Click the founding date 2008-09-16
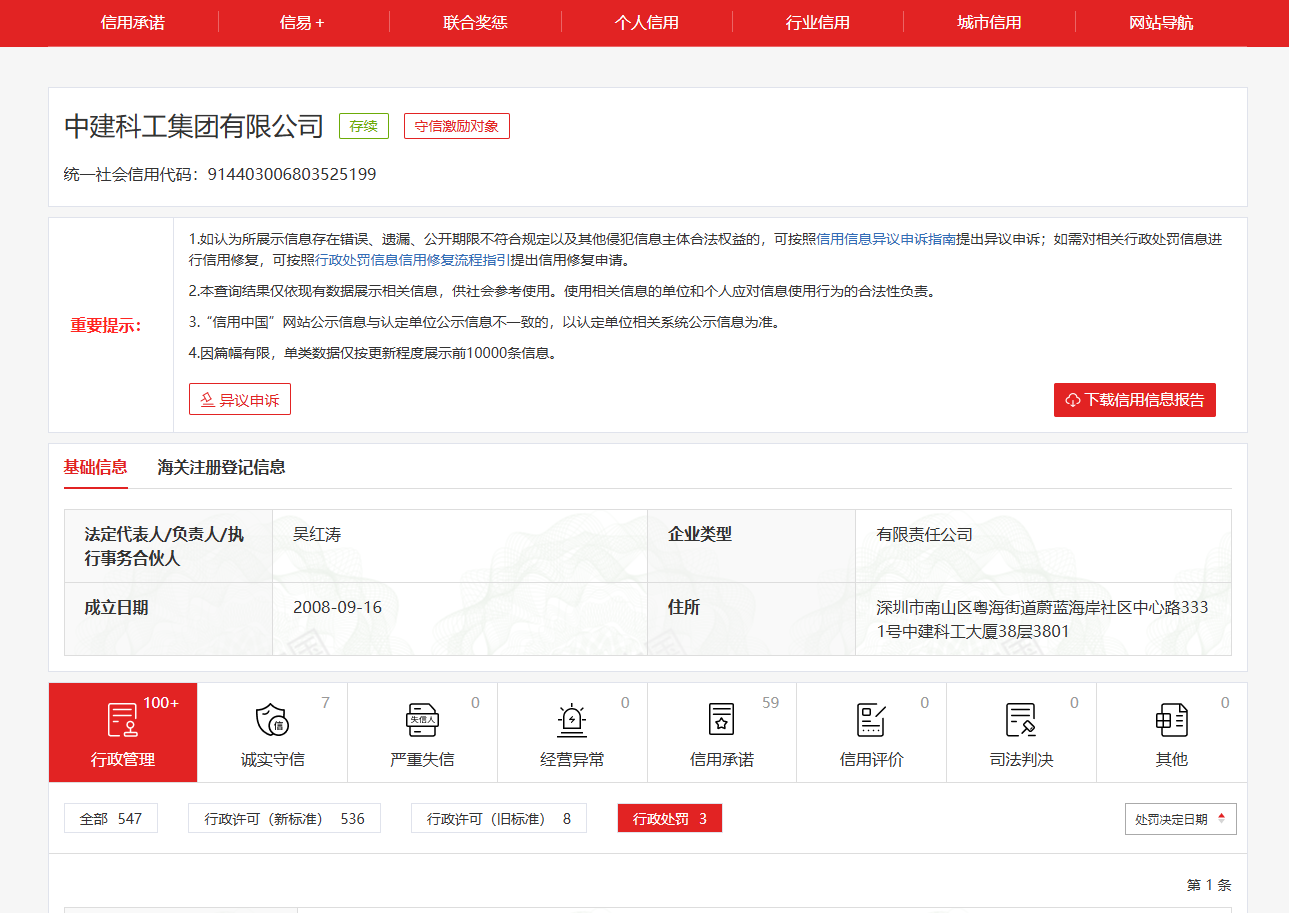 [337, 607]
